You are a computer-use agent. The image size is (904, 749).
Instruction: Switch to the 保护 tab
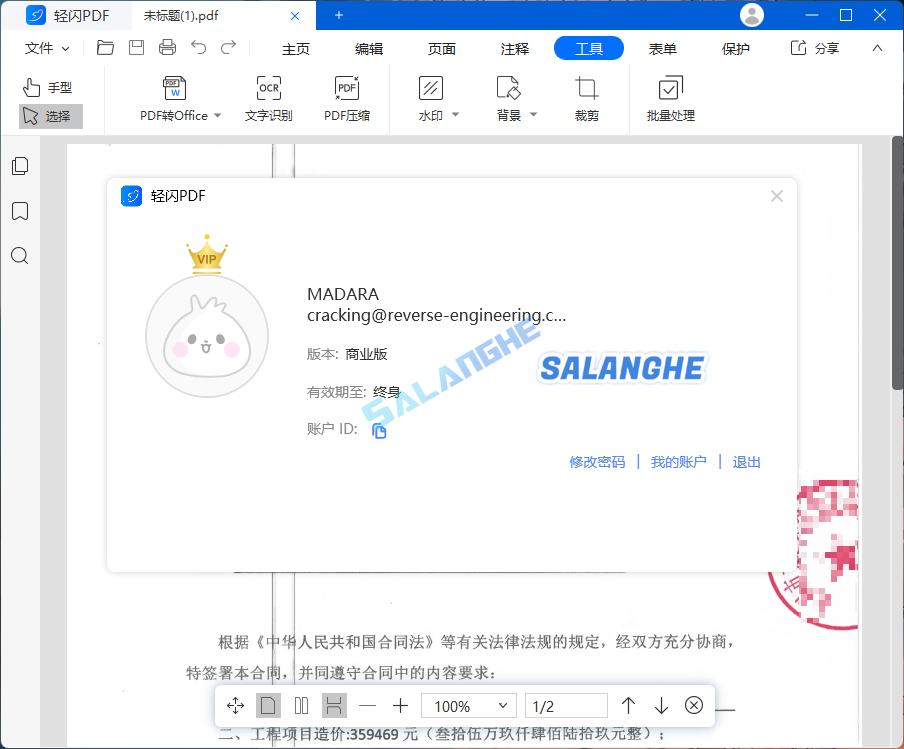736,48
